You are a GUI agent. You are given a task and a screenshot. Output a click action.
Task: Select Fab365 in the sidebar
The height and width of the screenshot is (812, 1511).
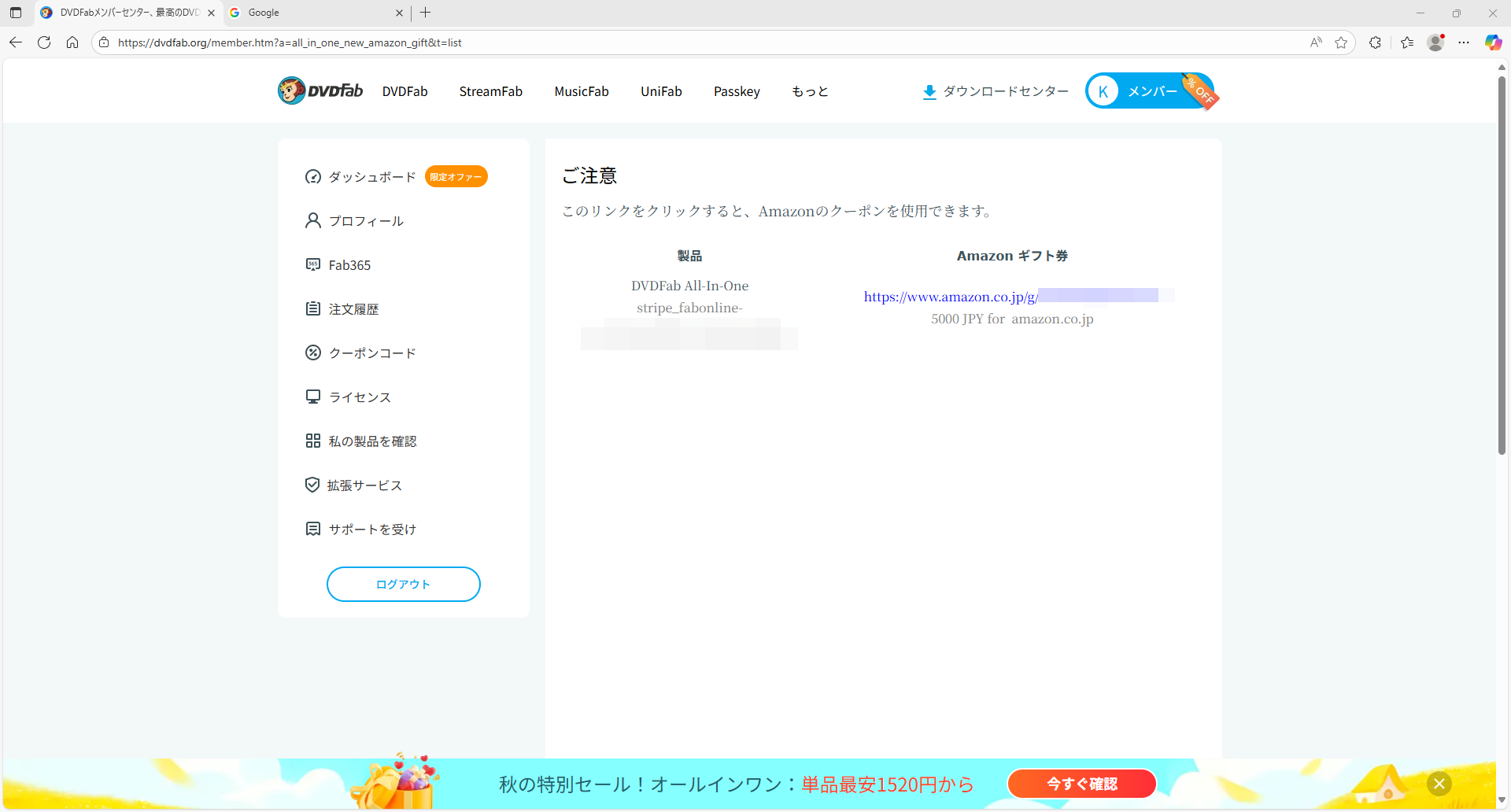coord(349,265)
